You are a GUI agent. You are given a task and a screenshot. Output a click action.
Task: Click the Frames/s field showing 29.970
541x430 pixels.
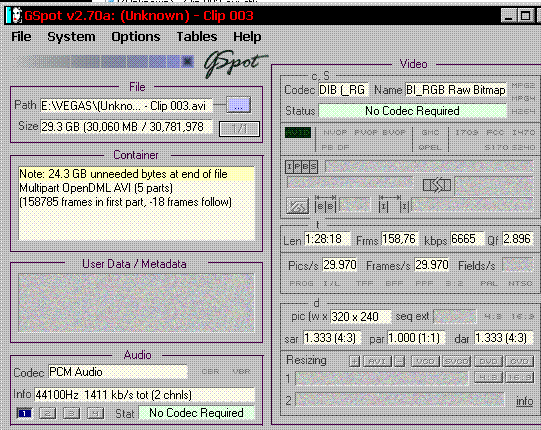pyautogui.click(x=432, y=265)
